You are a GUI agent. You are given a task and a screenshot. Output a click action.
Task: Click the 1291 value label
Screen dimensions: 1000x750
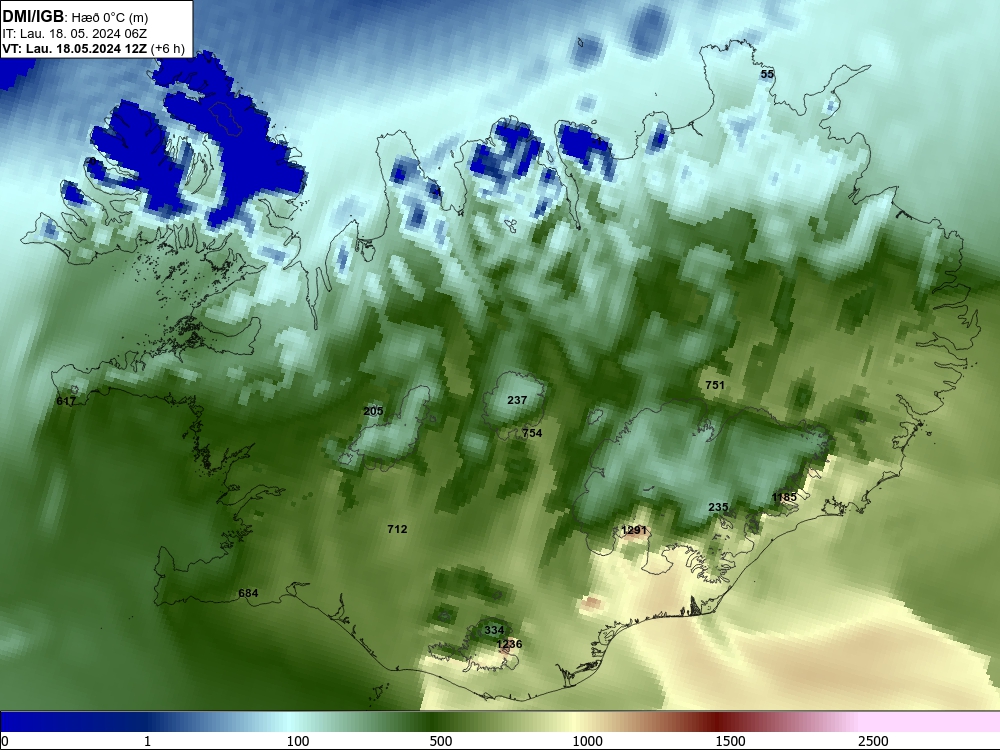(x=634, y=530)
